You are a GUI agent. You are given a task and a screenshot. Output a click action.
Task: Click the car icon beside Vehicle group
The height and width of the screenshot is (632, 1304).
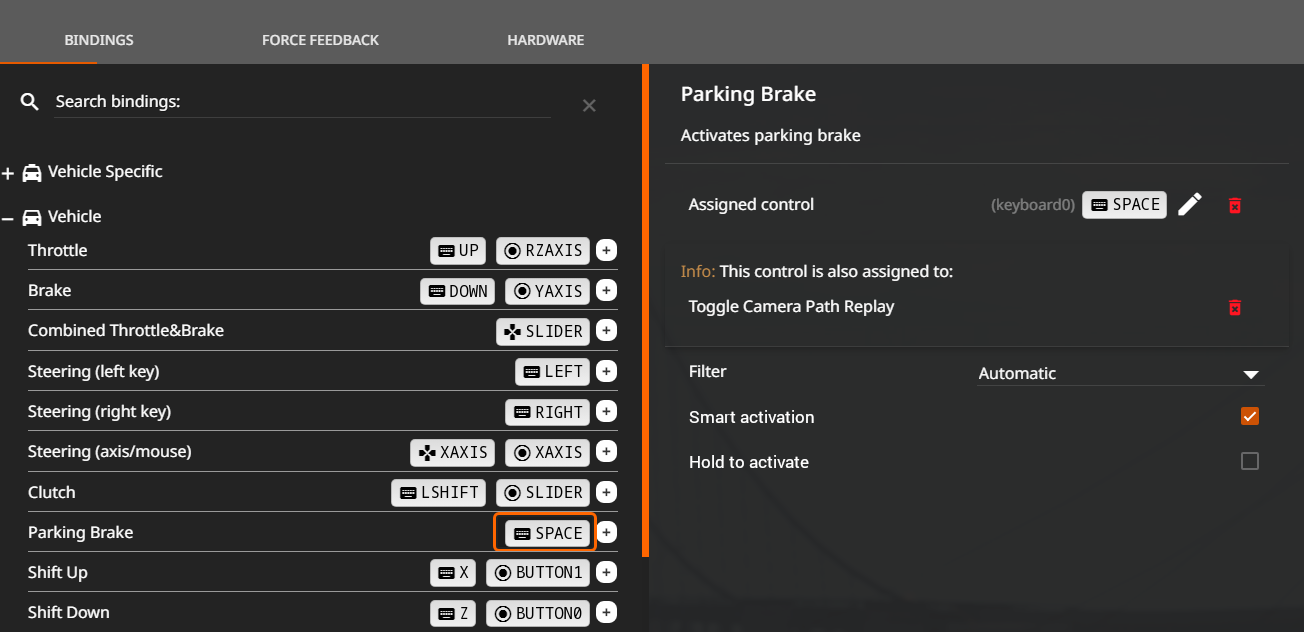click(33, 216)
